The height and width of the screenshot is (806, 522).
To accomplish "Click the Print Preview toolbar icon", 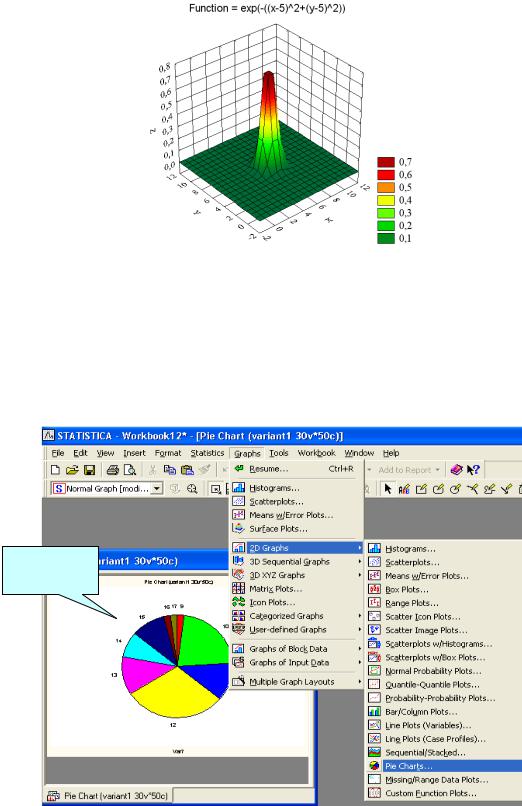I will 130,469.
